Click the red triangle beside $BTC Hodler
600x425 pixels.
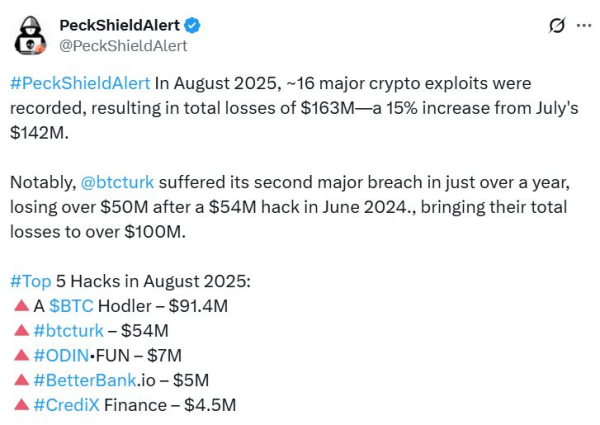pos(21,306)
